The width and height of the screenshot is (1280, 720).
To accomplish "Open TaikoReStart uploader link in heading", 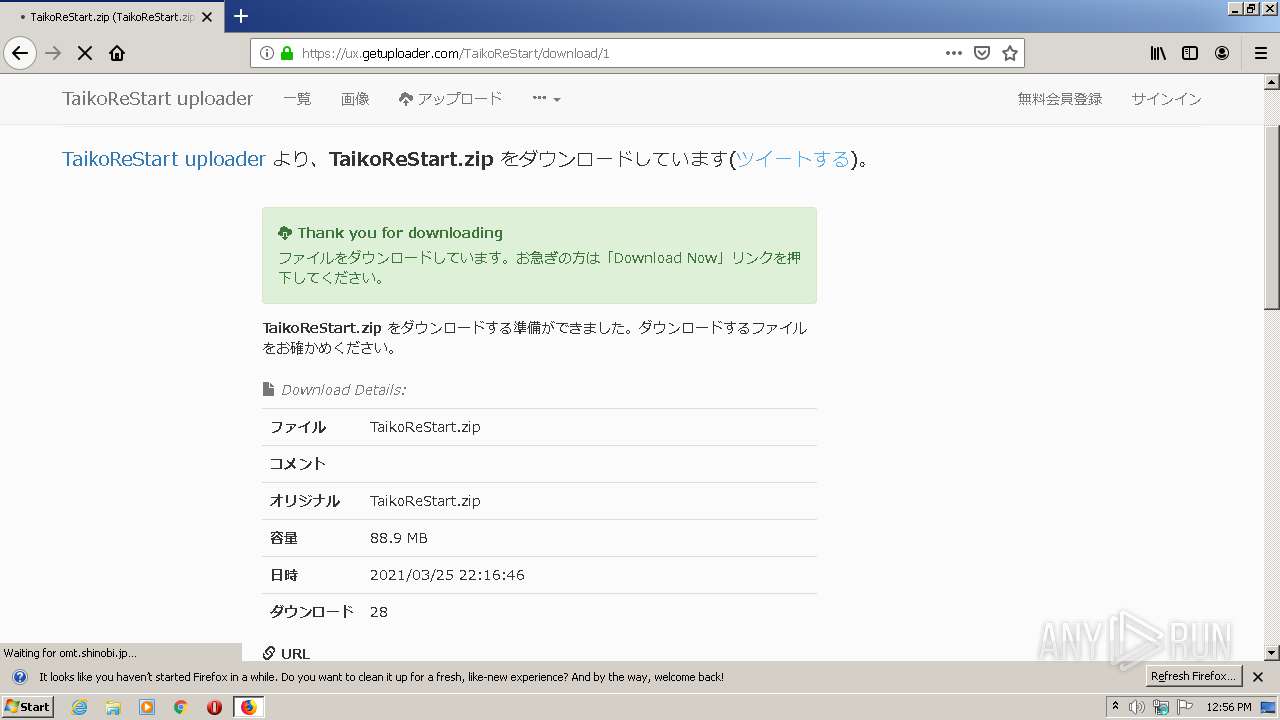I will pyautogui.click(x=164, y=159).
